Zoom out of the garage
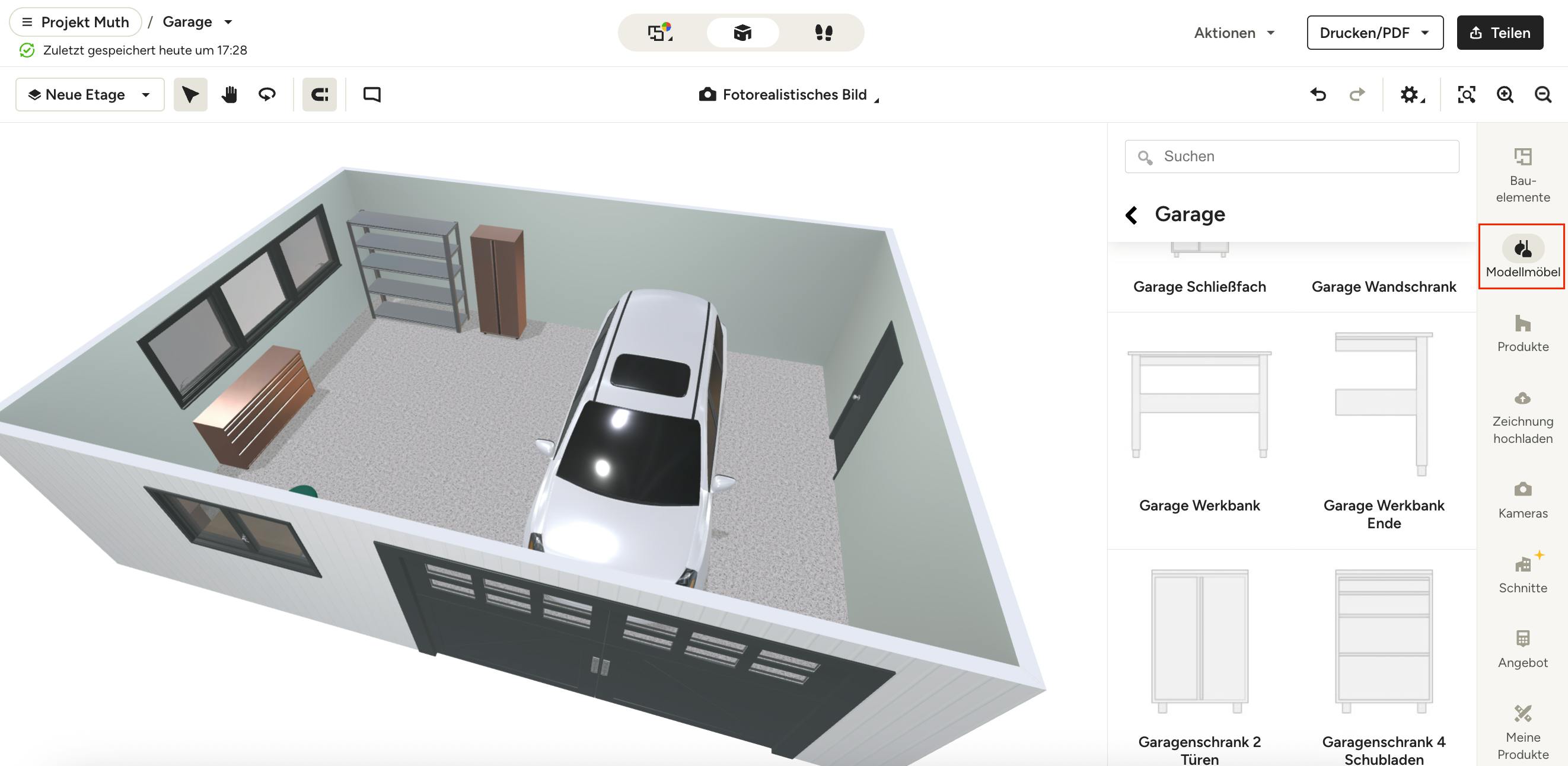Viewport: 1568px width, 766px height. tap(1543, 94)
